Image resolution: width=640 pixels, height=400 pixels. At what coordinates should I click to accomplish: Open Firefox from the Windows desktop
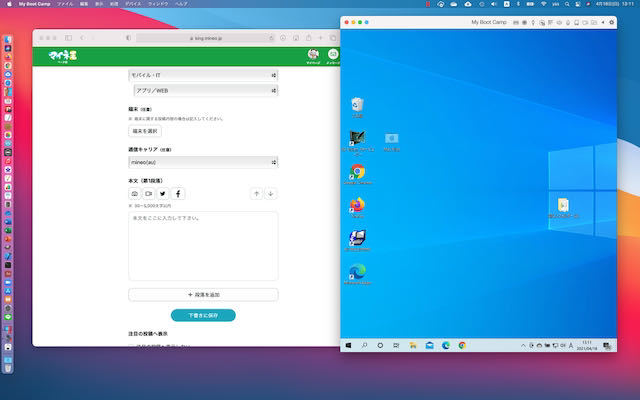[x=357, y=206]
